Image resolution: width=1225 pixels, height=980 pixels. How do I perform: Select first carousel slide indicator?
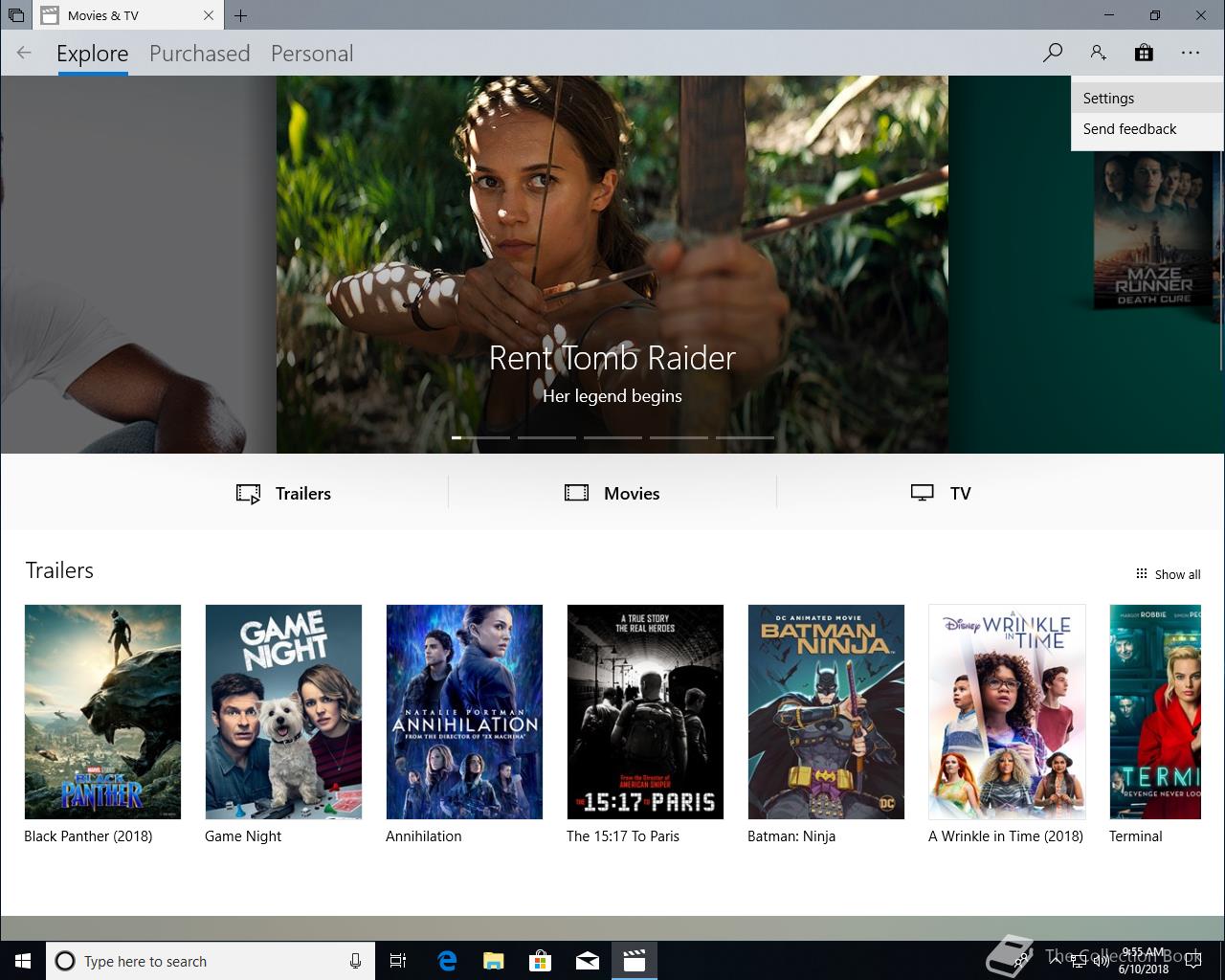(480, 437)
